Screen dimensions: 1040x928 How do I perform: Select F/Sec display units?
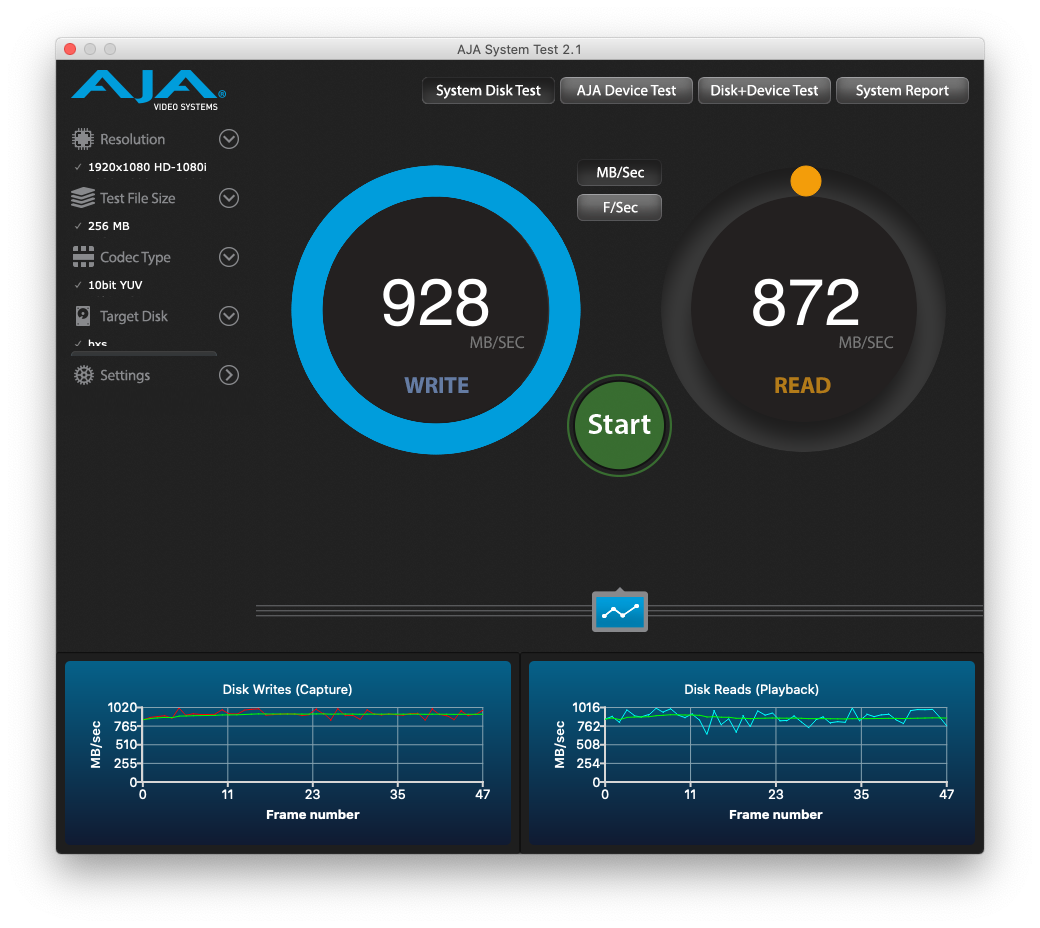[619, 207]
